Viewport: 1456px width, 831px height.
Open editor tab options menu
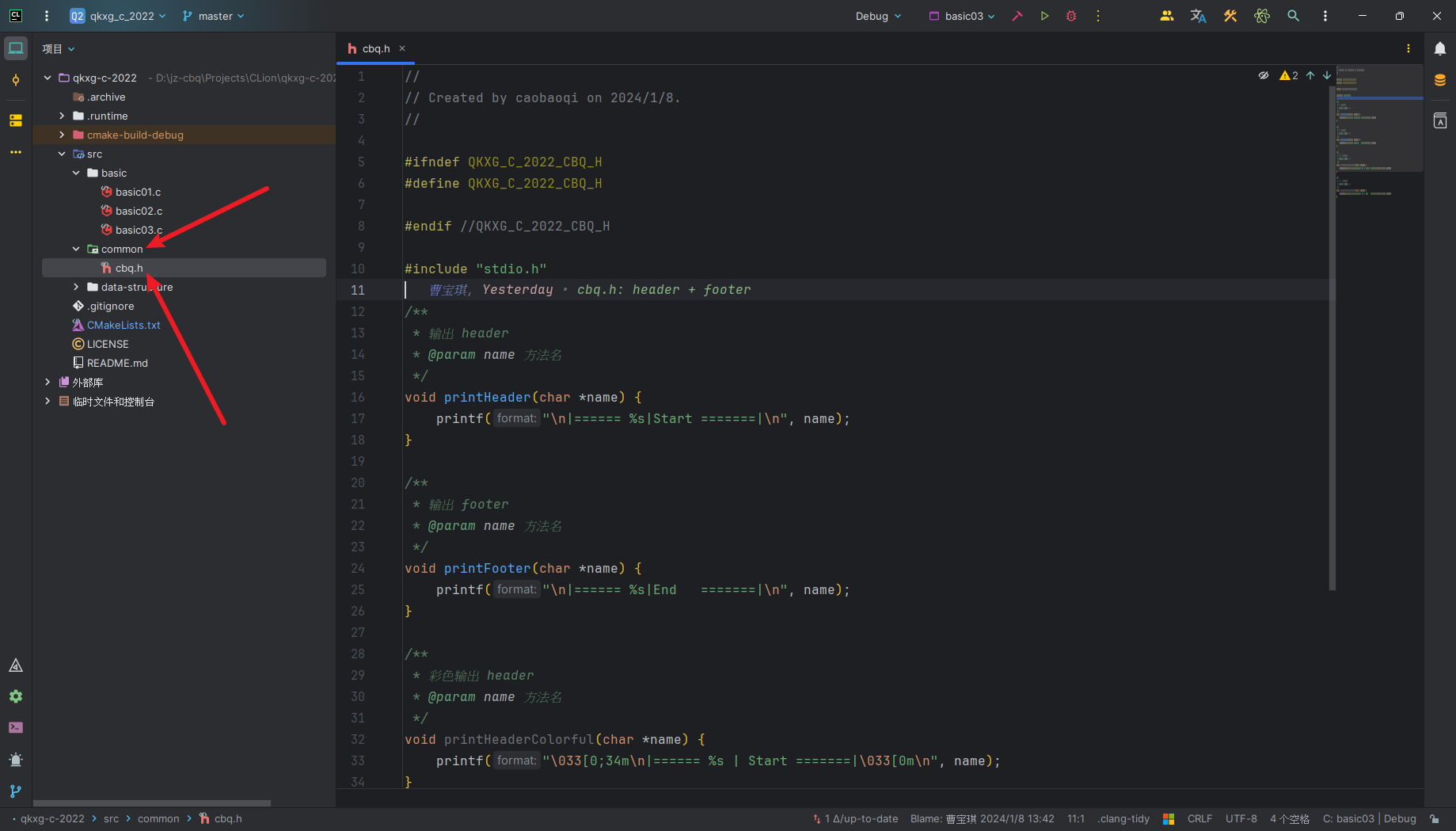[1408, 48]
